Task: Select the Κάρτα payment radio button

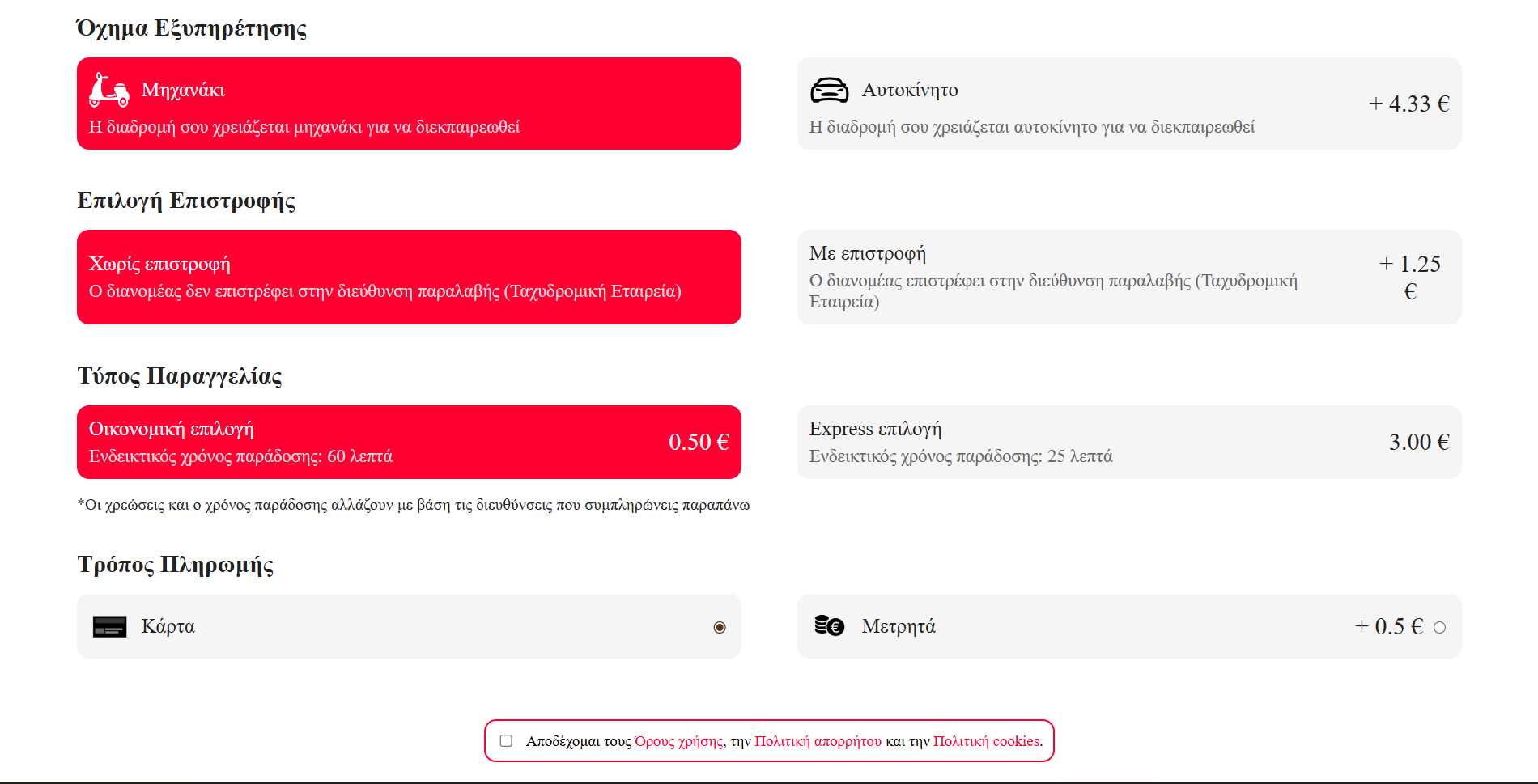Action: pos(720,627)
